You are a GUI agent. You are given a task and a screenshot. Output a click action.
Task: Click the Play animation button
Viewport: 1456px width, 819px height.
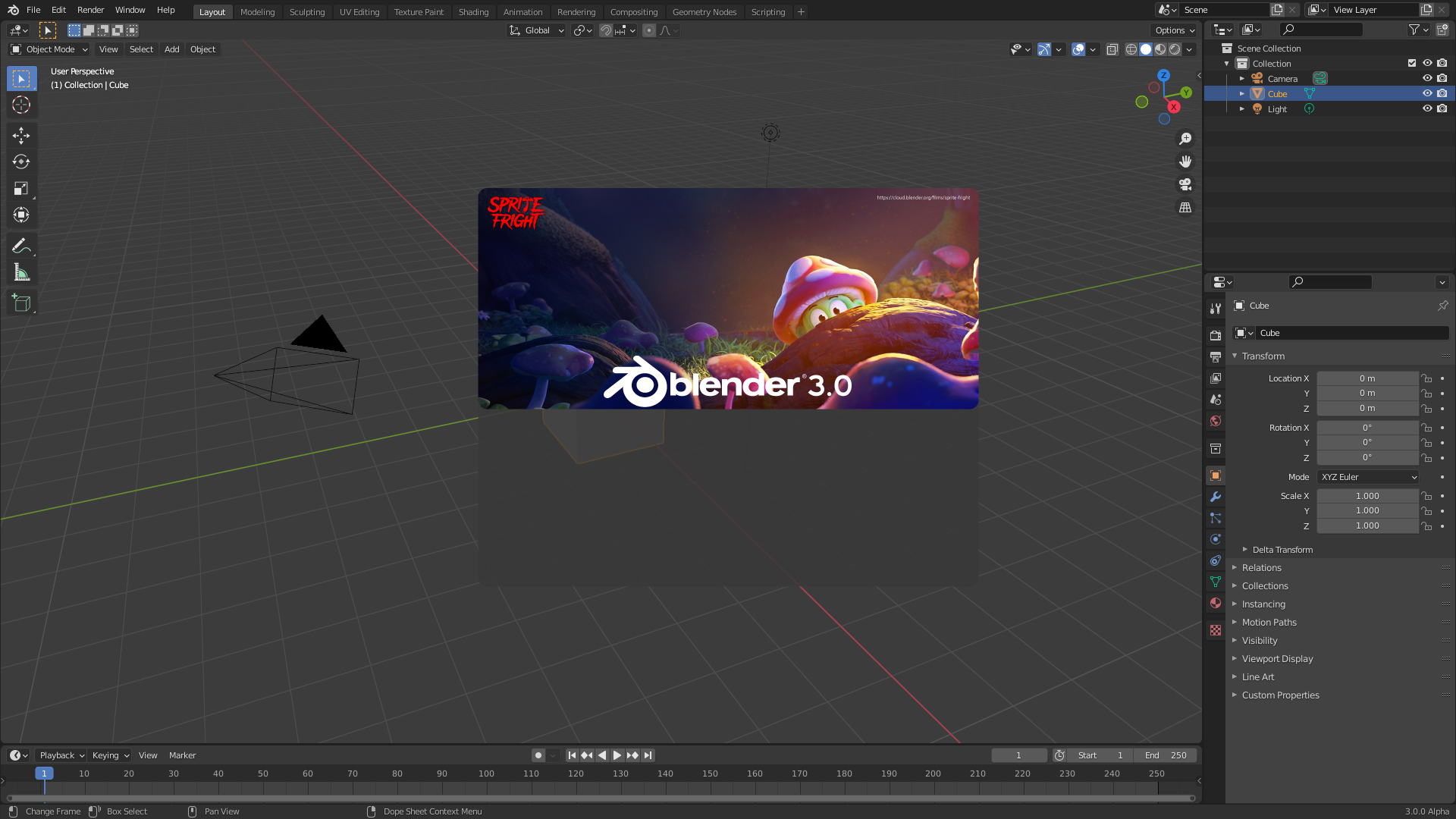[x=617, y=755]
